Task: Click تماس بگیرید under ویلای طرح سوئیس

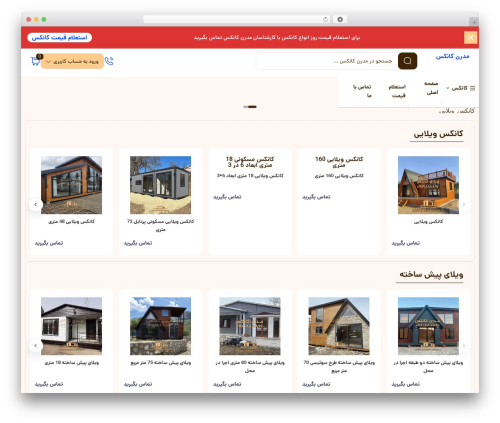Action: (316, 384)
